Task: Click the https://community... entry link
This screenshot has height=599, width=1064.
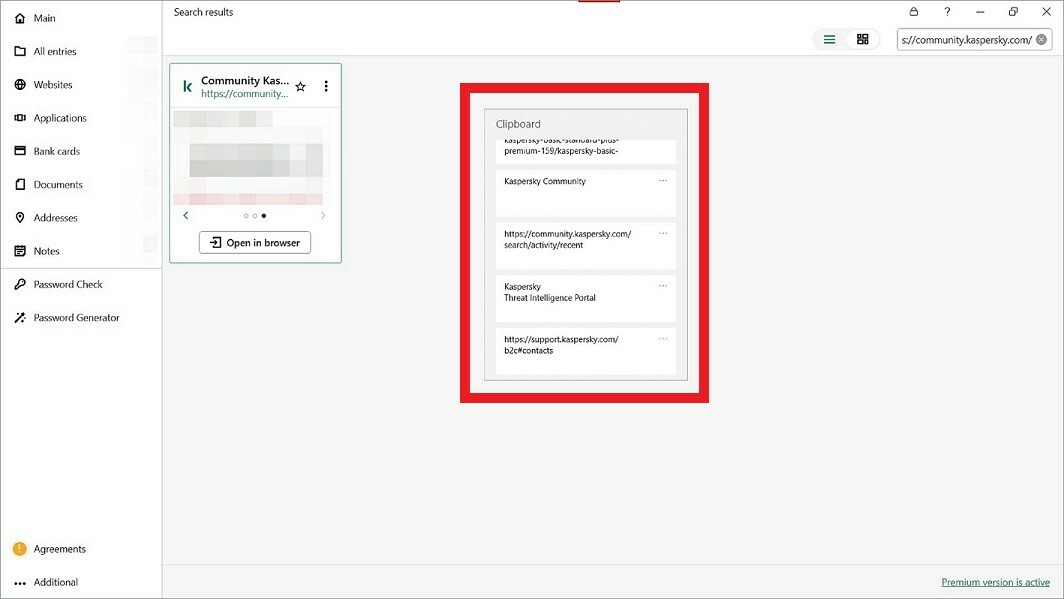Action: tap(244, 94)
